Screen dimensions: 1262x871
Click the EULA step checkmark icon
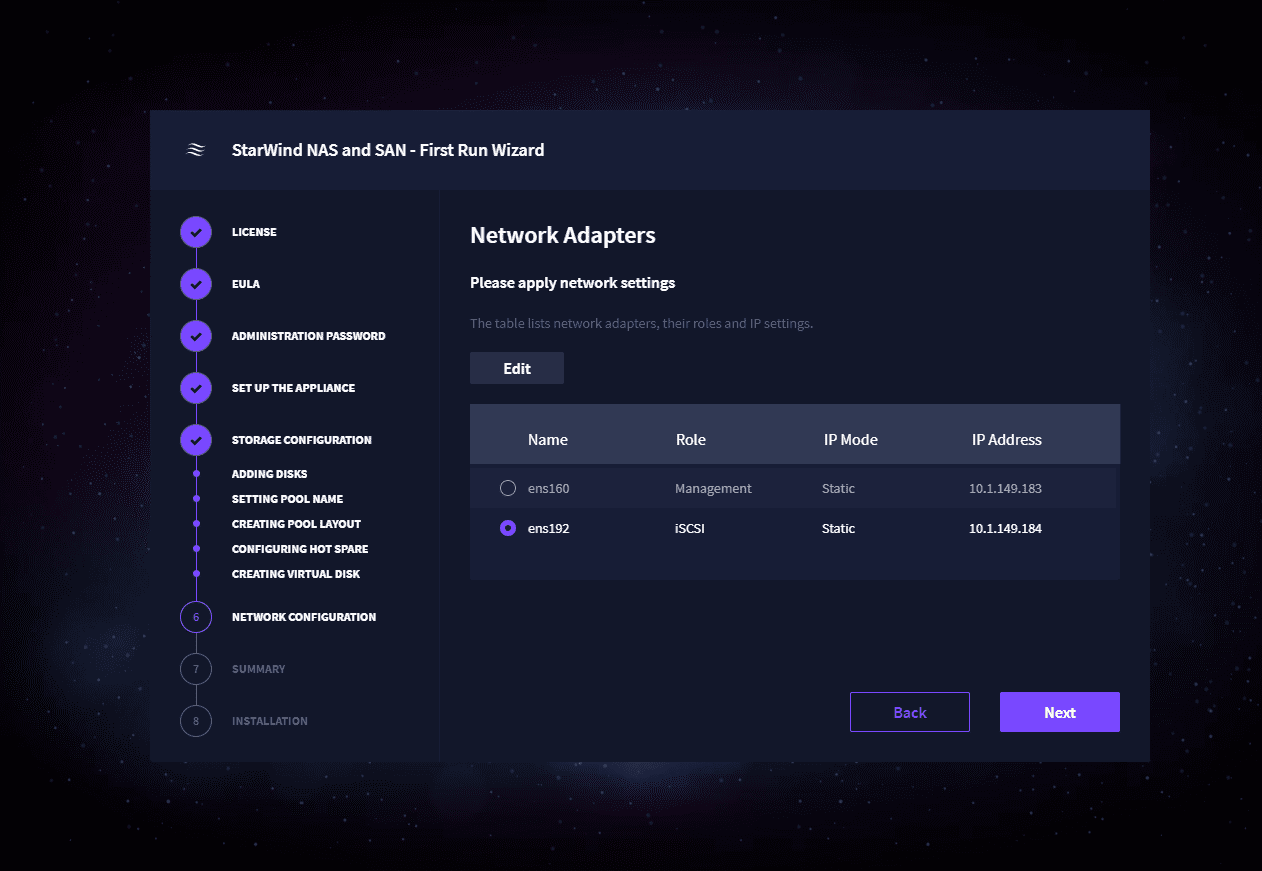pyautogui.click(x=196, y=284)
